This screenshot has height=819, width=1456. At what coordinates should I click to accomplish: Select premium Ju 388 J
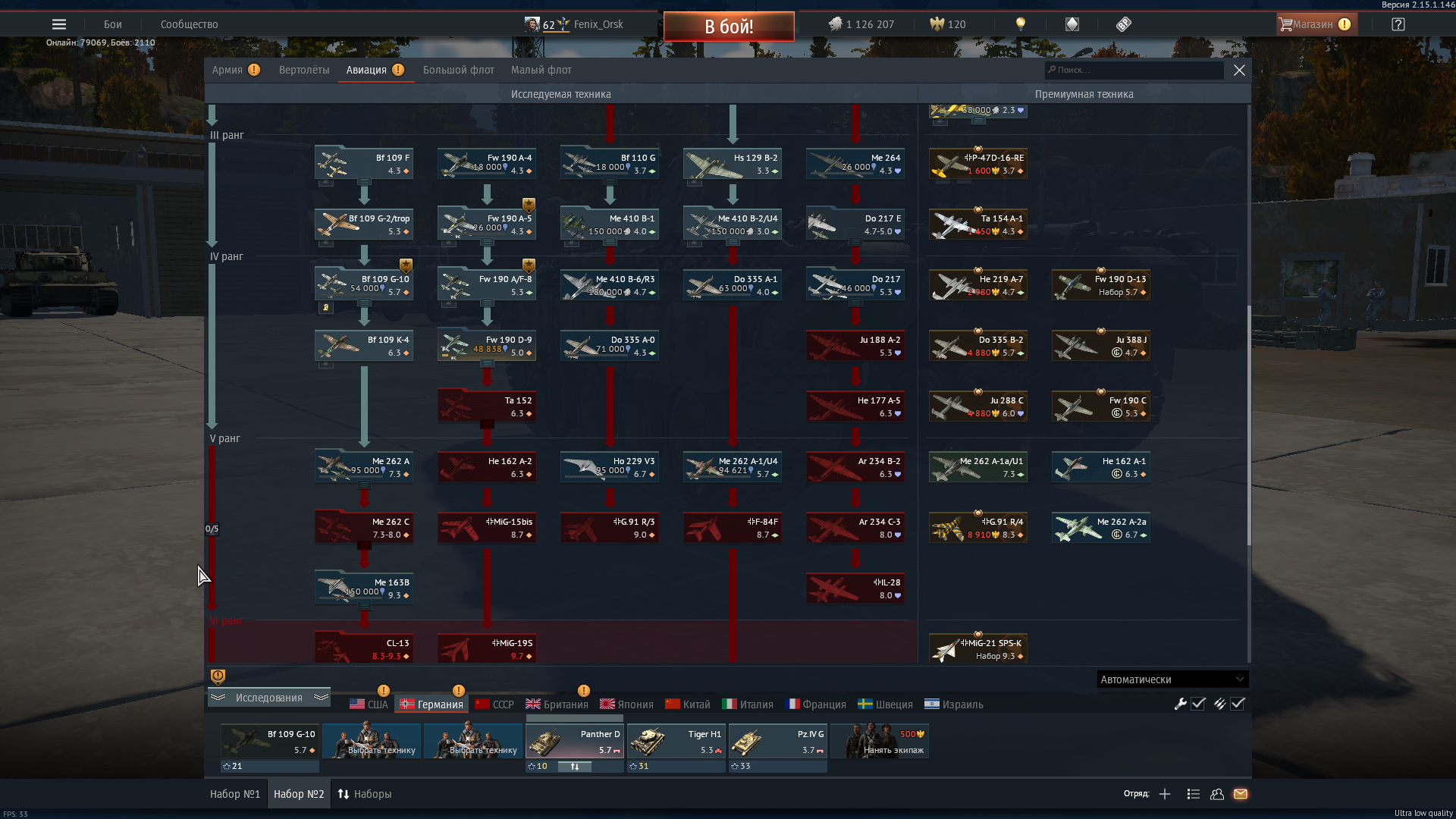pyautogui.click(x=1101, y=346)
